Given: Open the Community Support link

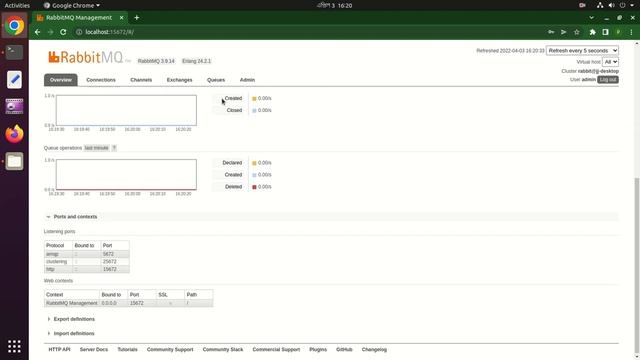Looking at the screenshot, I should coord(170,350).
